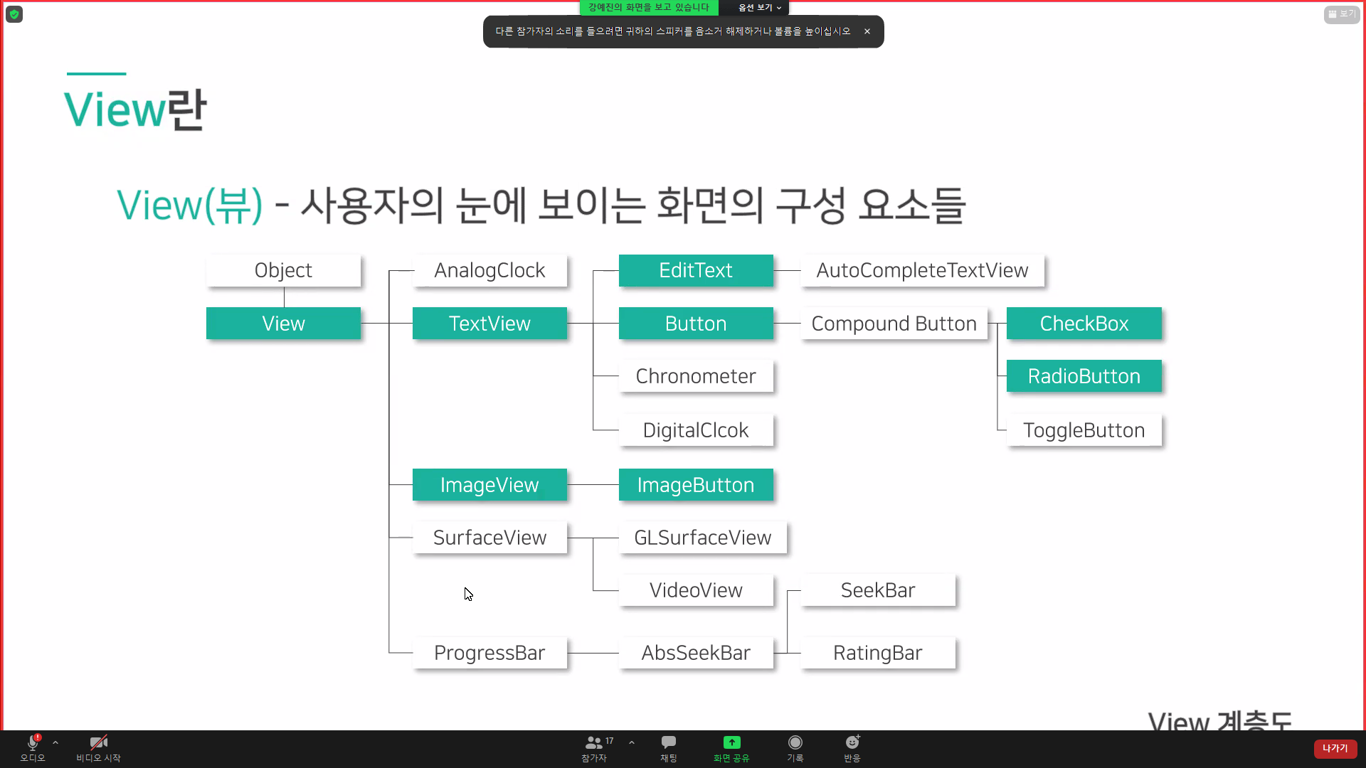The width and height of the screenshot is (1366, 768).
Task: Click the GLSurfaceView box
Action: [x=702, y=537]
